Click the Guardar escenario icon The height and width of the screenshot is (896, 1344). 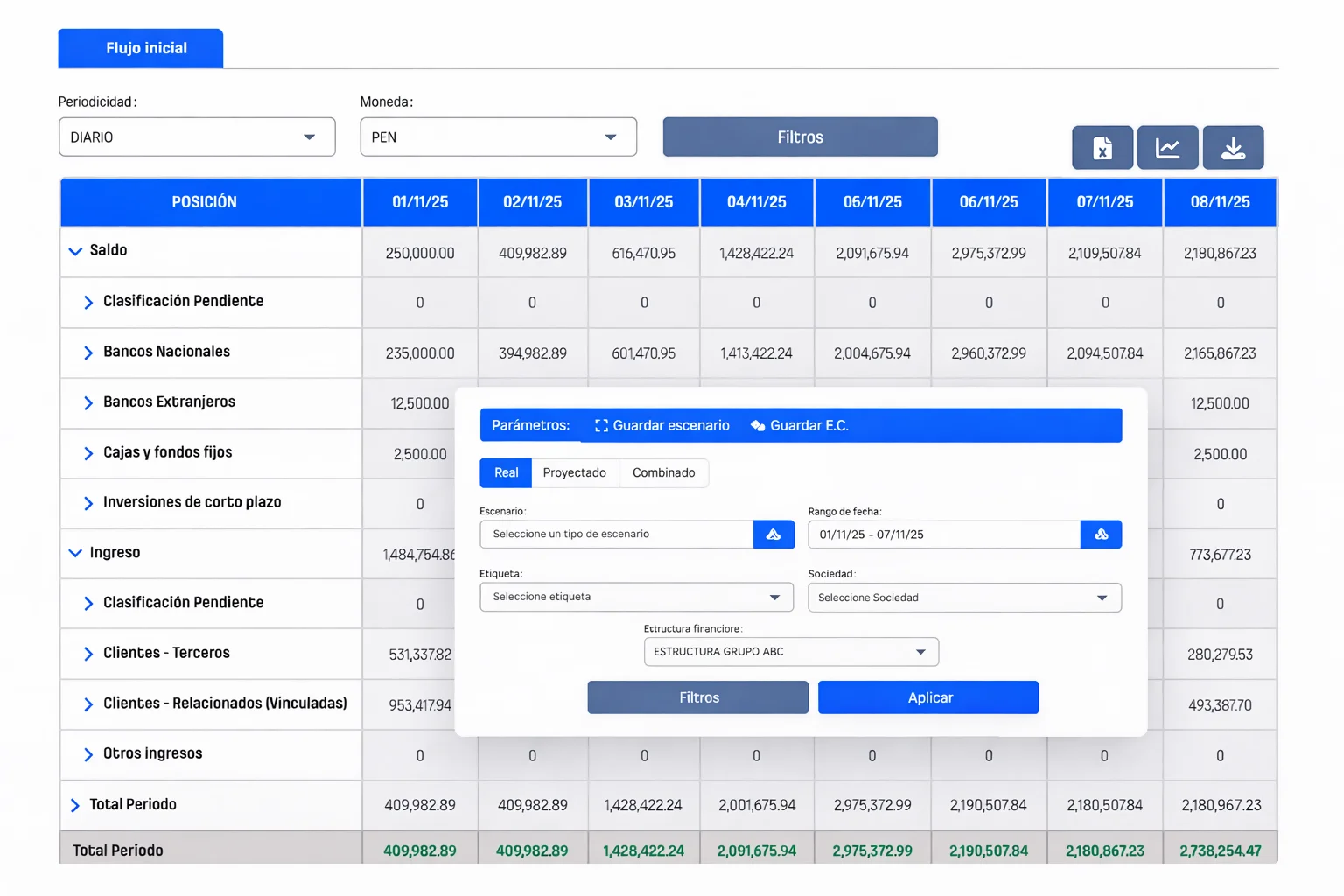point(601,426)
